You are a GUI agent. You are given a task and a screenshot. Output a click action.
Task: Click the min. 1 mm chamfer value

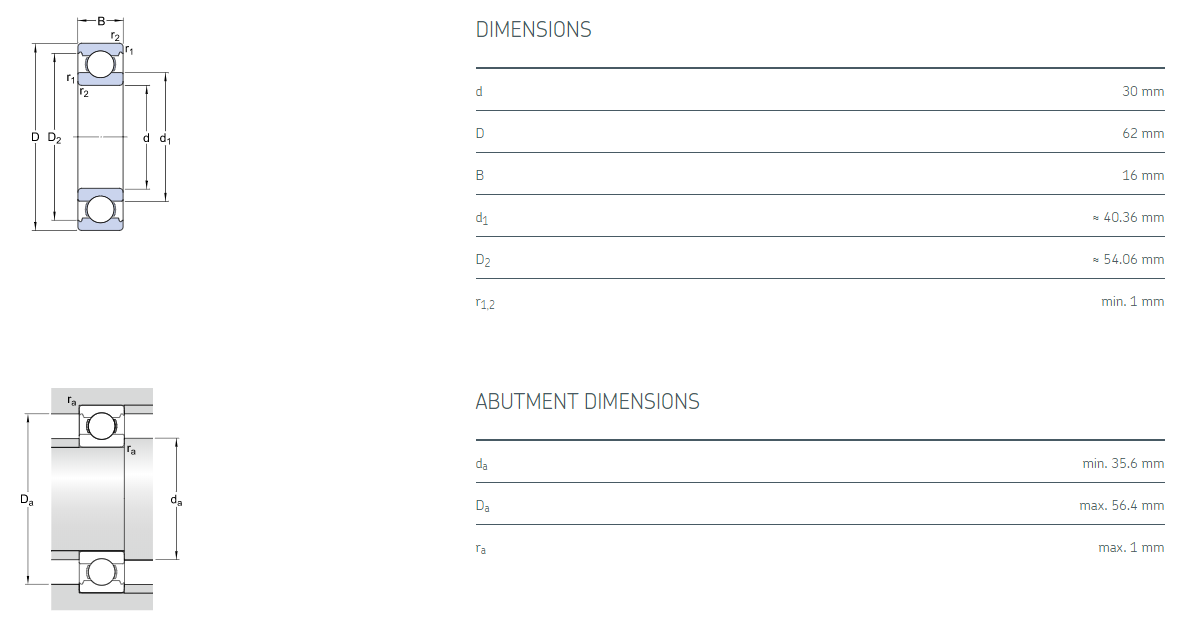[x=1132, y=301]
